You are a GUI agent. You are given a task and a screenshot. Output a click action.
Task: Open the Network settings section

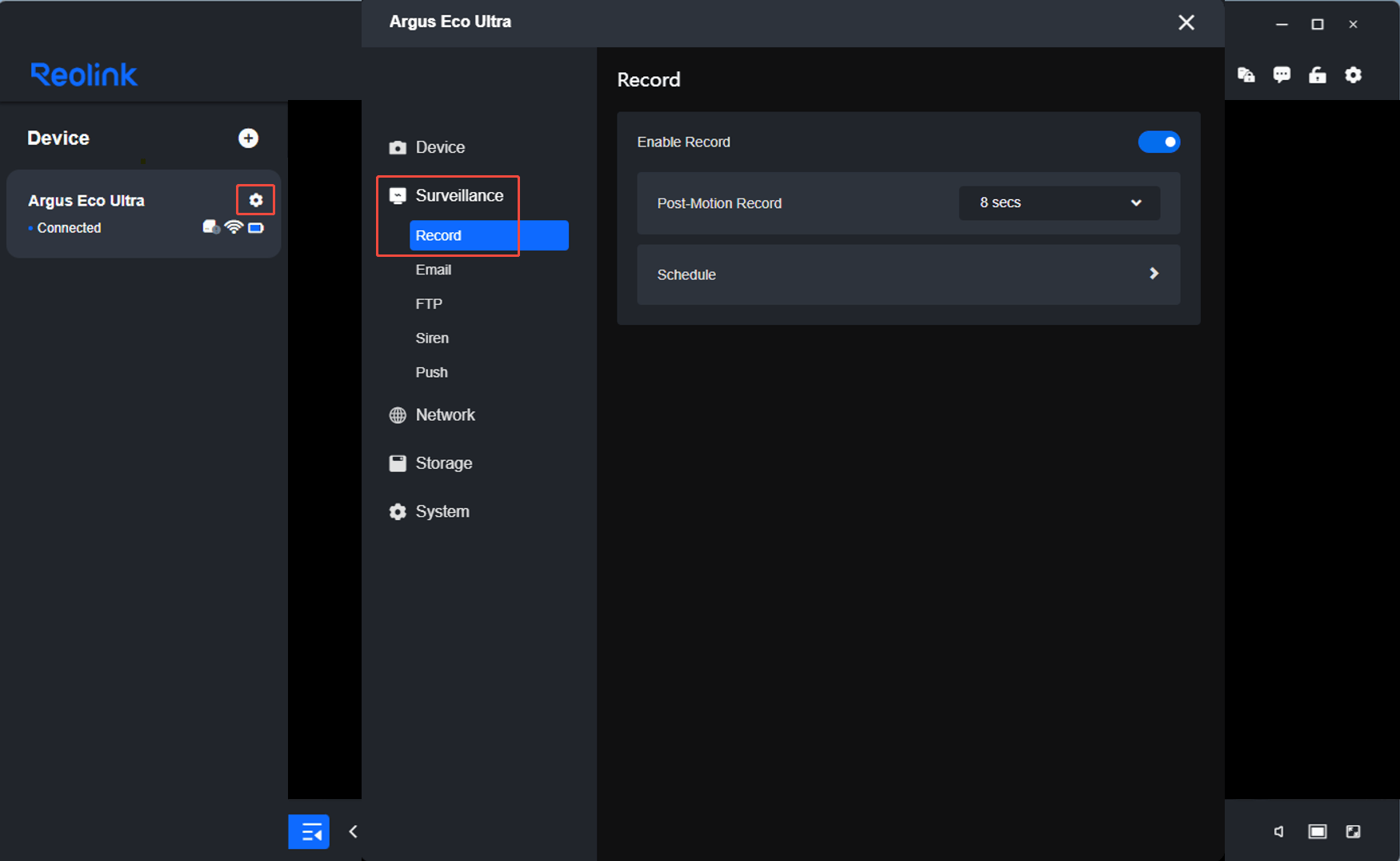445,415
